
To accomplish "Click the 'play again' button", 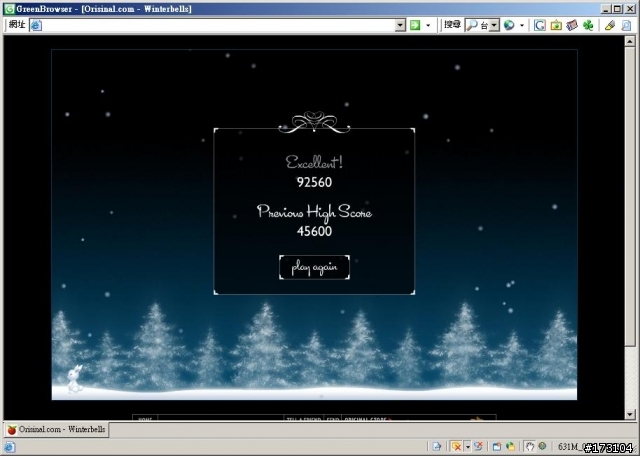I will 314,267.
